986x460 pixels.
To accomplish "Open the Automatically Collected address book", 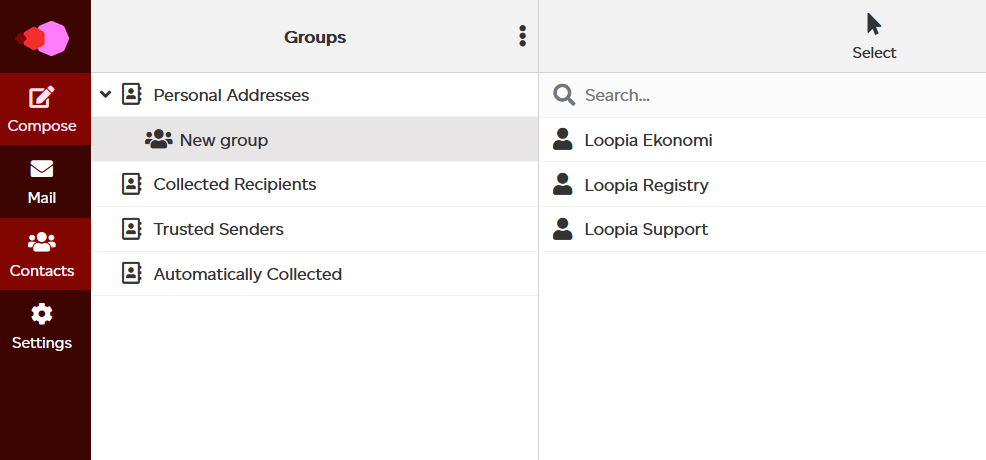I will (x=314, y=274).
